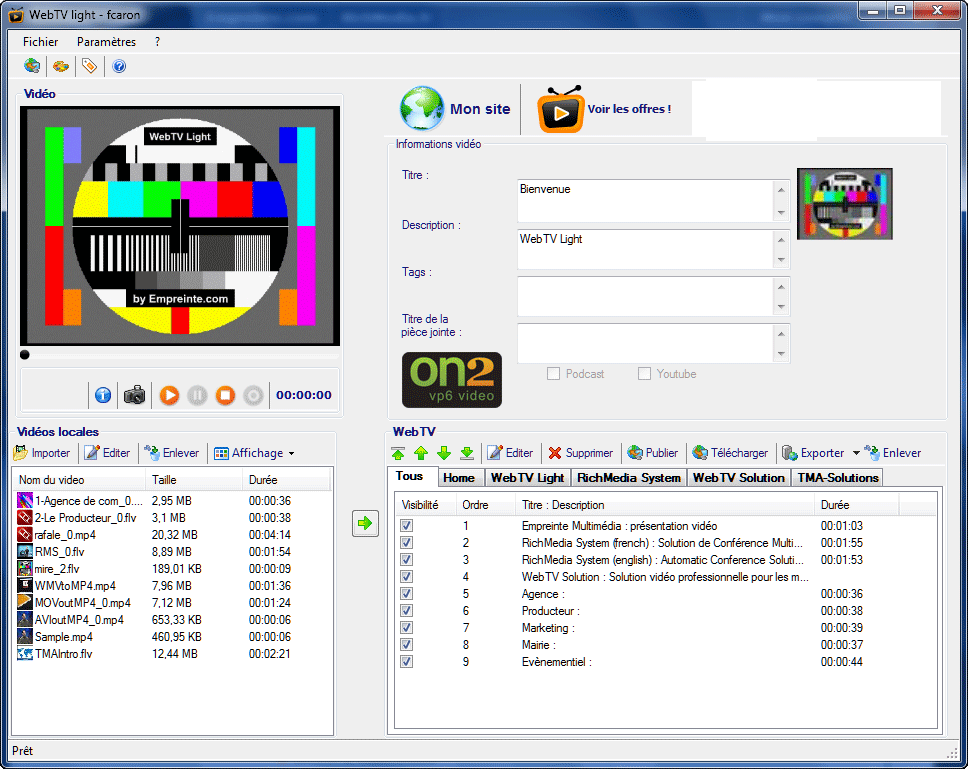The image size is (968, 769).
Task: Expand the Exporter dropdown arrow
Action: click(x=856, y=453)
